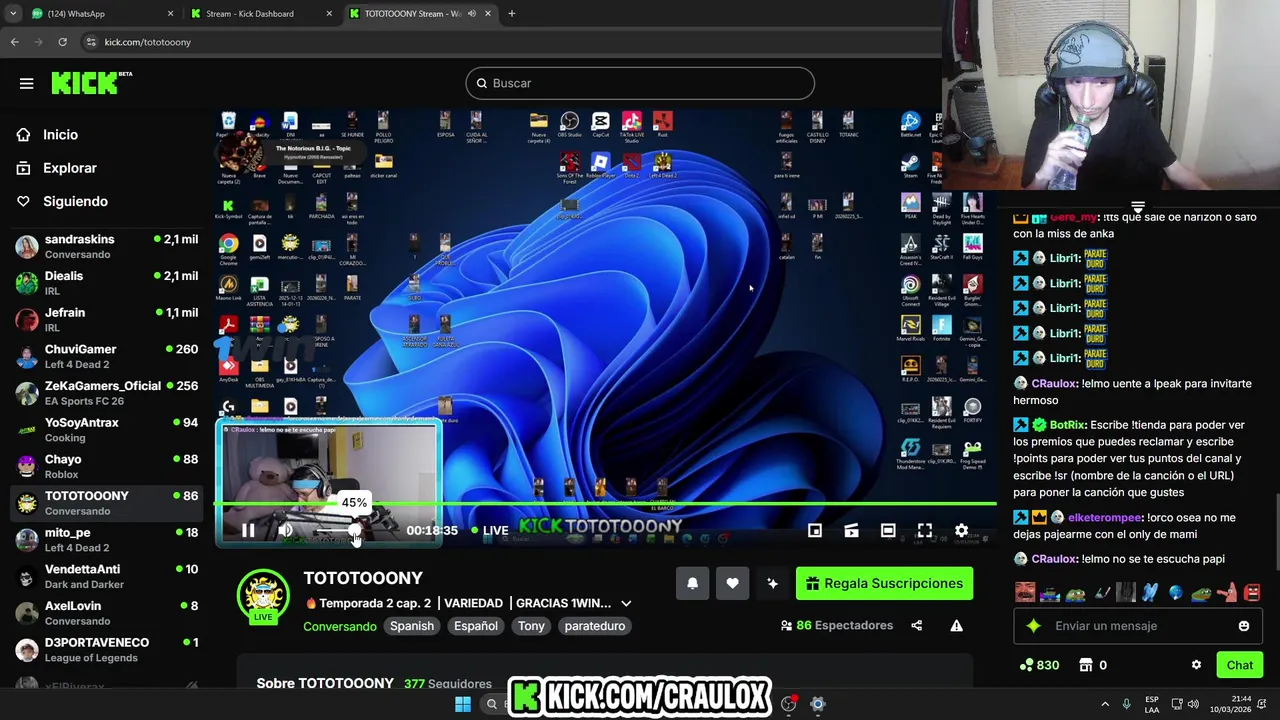
Task: Open Diealis channel in sidebar
Action: point(106,283)
